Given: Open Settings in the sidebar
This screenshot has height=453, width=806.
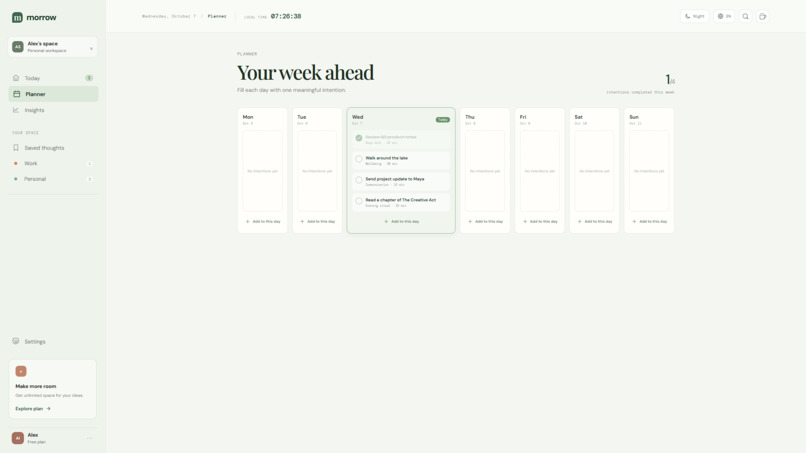Looking at the screenshot, I should coord(53,341).
